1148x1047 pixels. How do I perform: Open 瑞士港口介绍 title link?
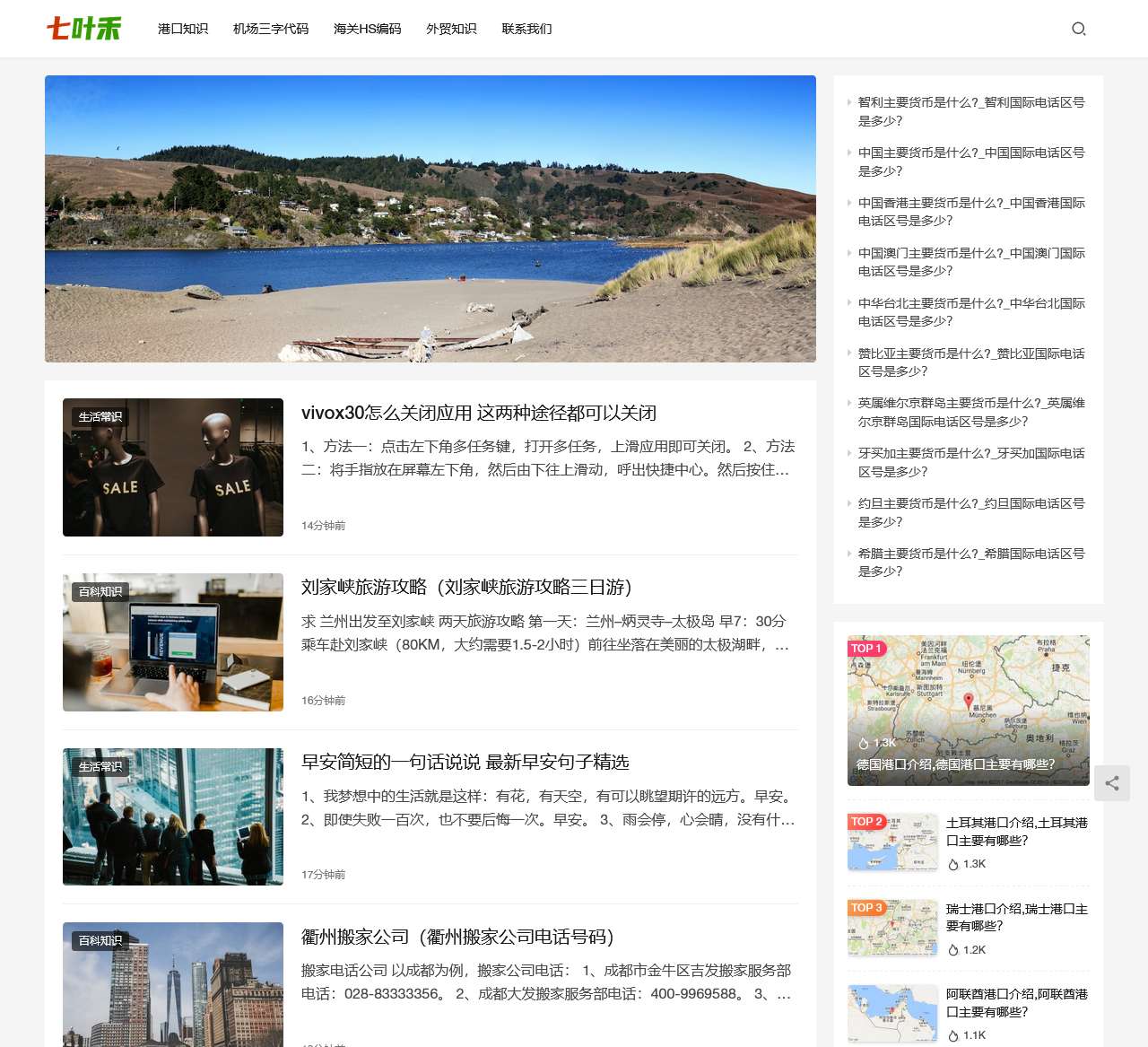tap(1017, 917)
